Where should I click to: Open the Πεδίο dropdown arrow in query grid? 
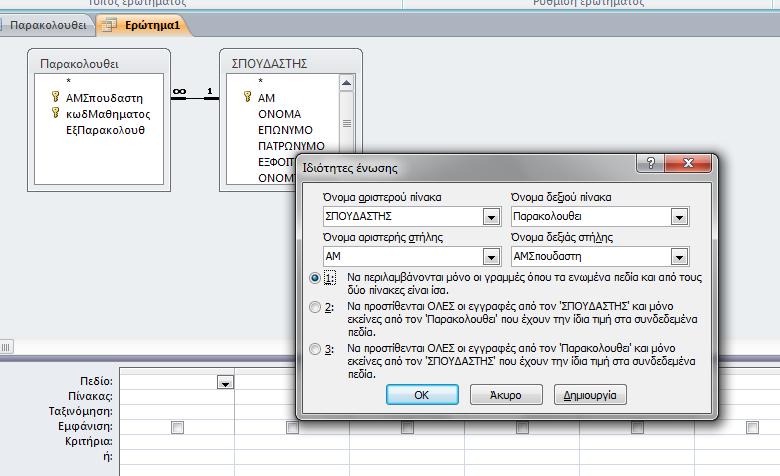225,382
